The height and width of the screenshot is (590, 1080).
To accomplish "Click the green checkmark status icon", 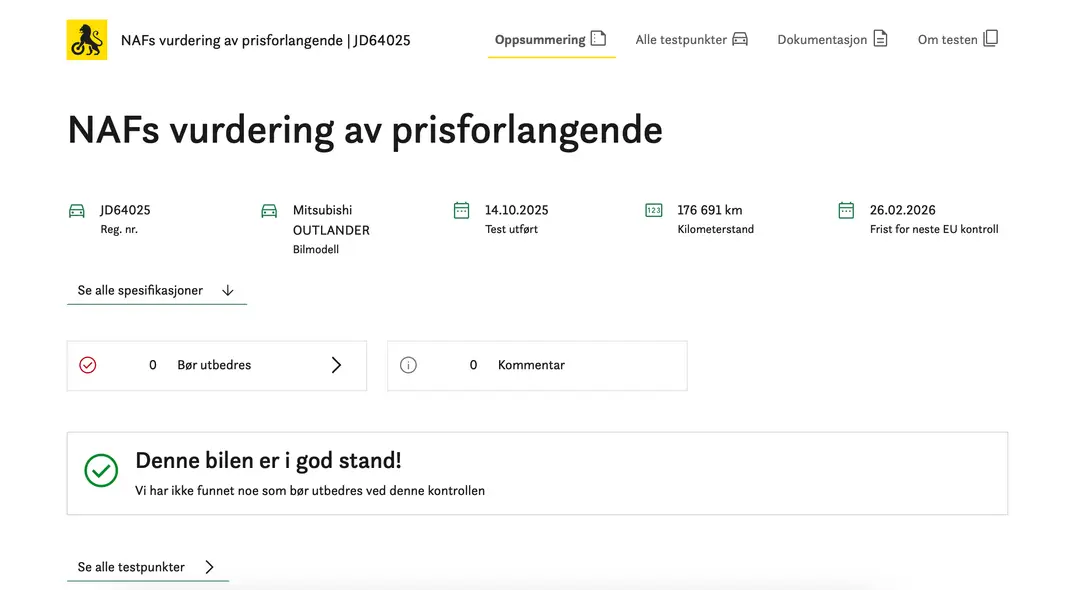I will click(x=101, y=471).
